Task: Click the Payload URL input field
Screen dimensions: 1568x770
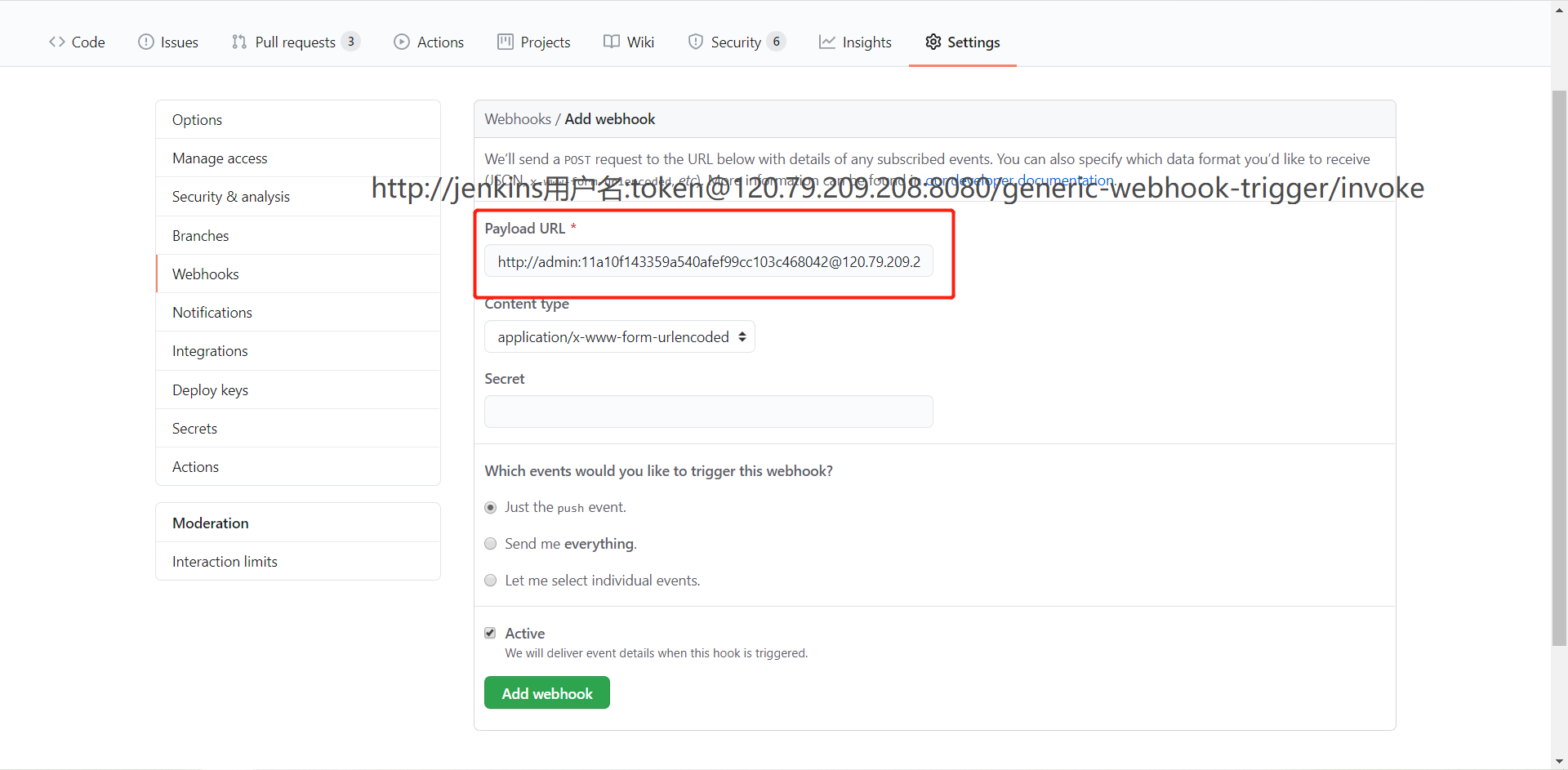Action: click(709, 261)
